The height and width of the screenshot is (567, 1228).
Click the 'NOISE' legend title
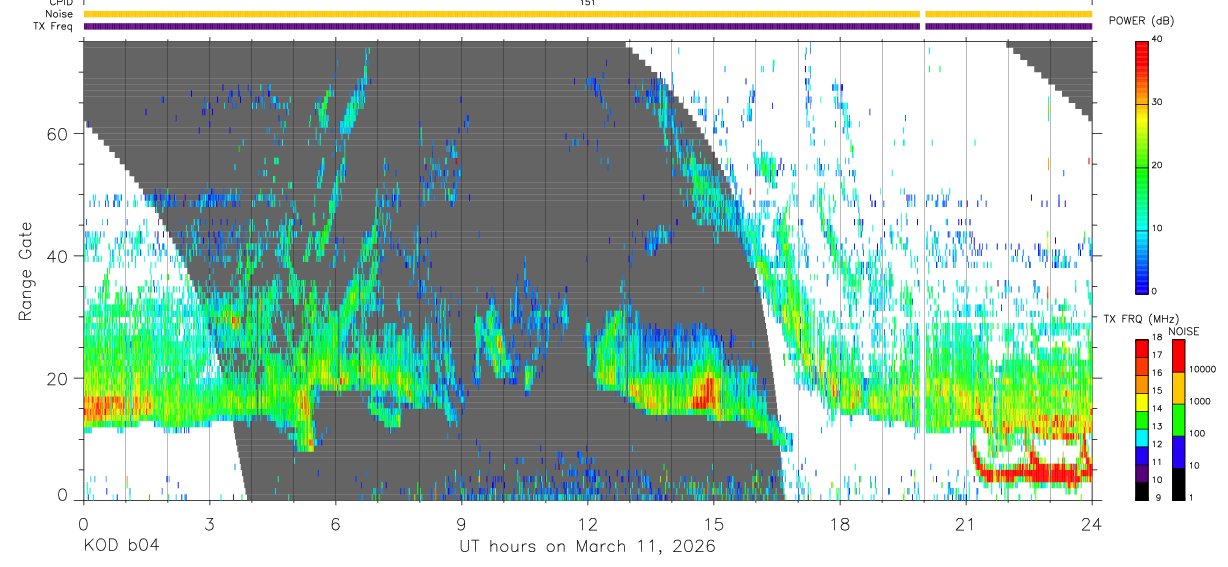click(1184, 331)
